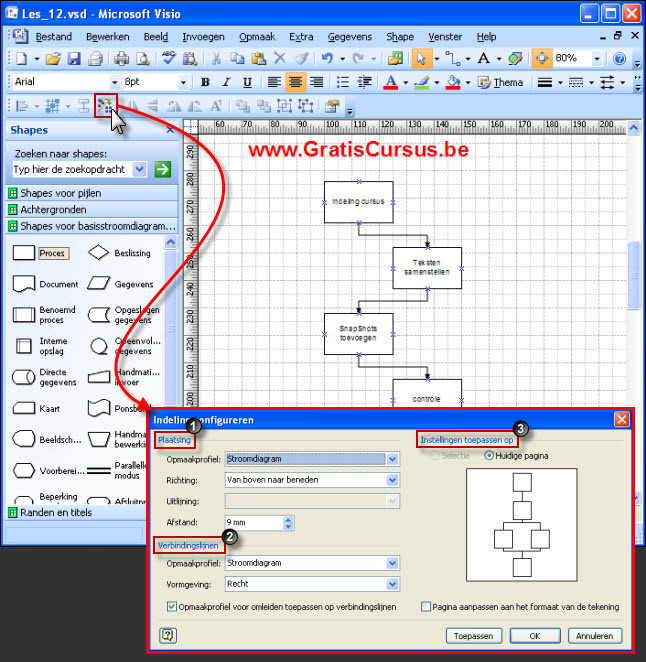This screenshot has height=662, width=646.
Task: Select the Pointer tool
Action: tap(421, 59)
